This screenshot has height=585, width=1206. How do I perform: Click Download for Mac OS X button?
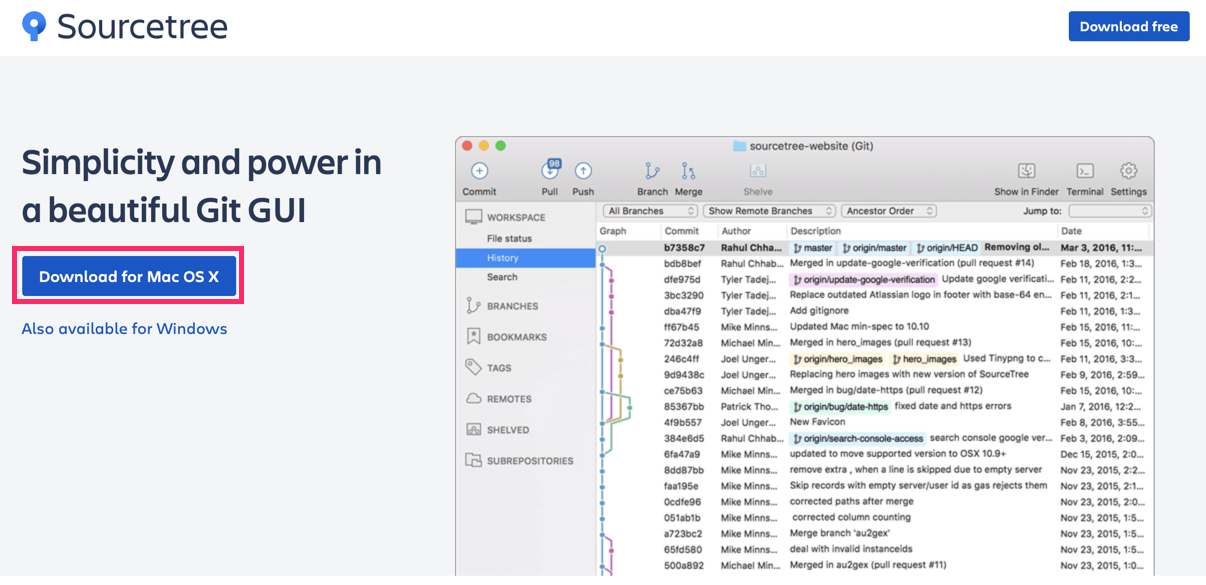coord(129,276)
